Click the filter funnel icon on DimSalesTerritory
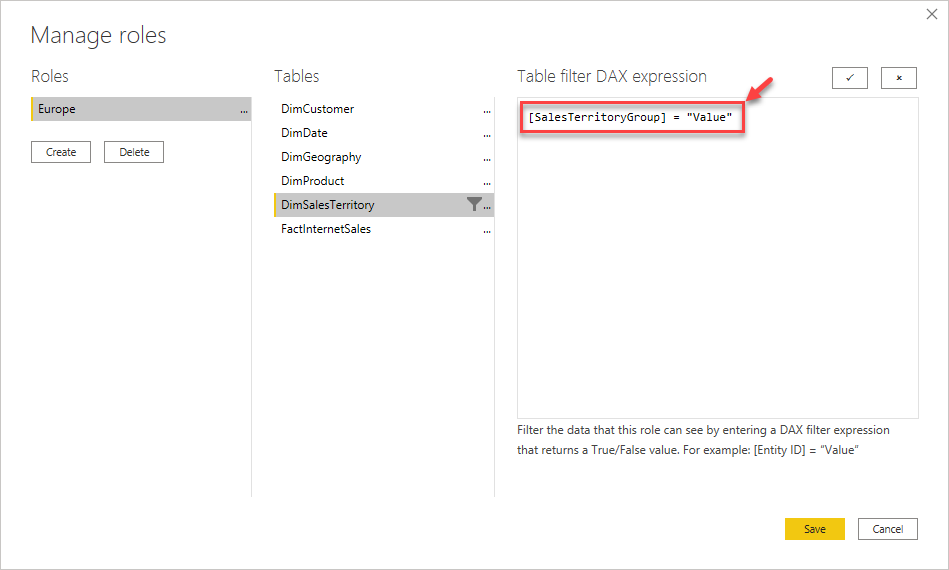Viewport: 949px width, 570px height. pos(474,204)
